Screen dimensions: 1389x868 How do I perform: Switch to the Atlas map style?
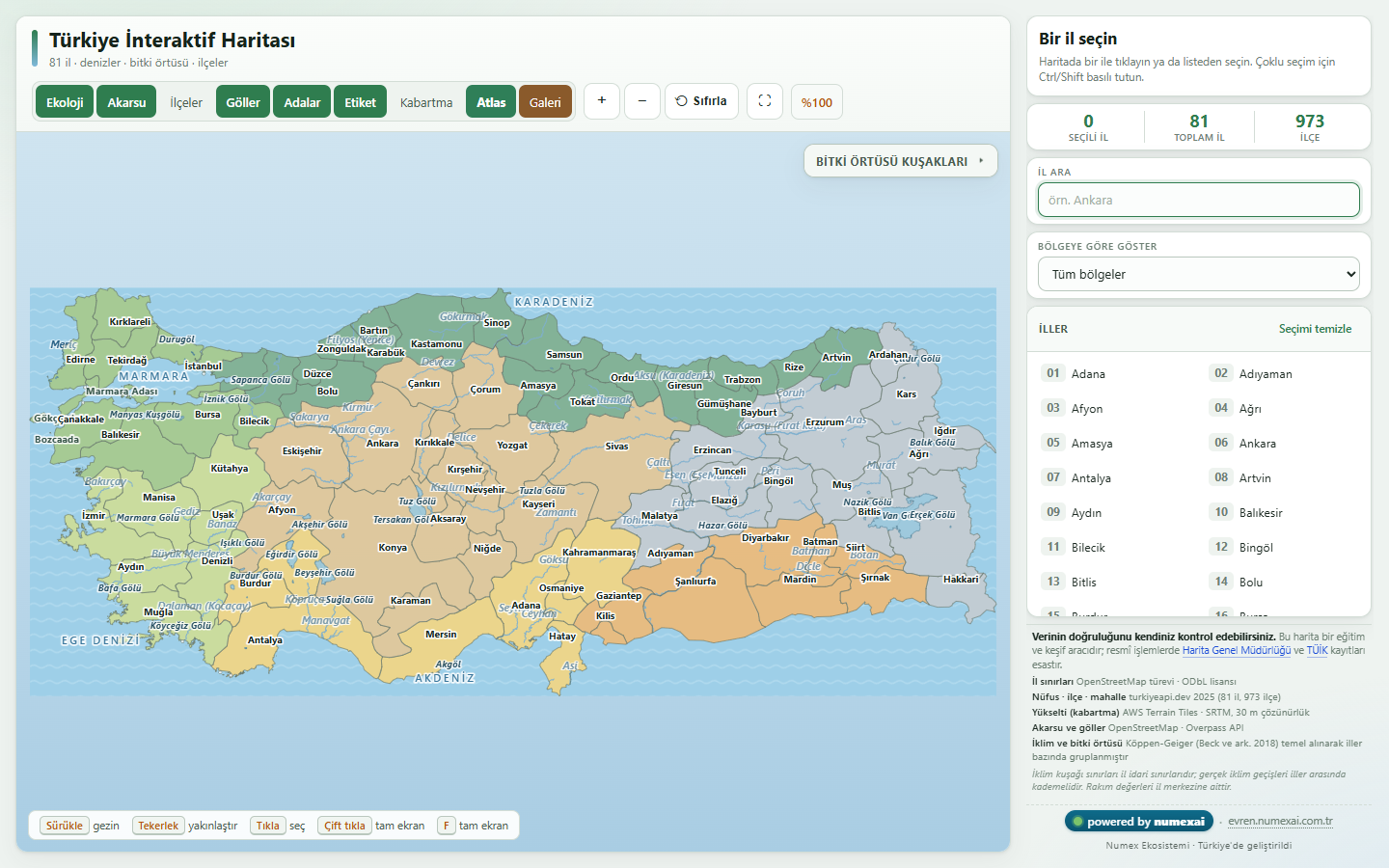(x=491, y=102)
